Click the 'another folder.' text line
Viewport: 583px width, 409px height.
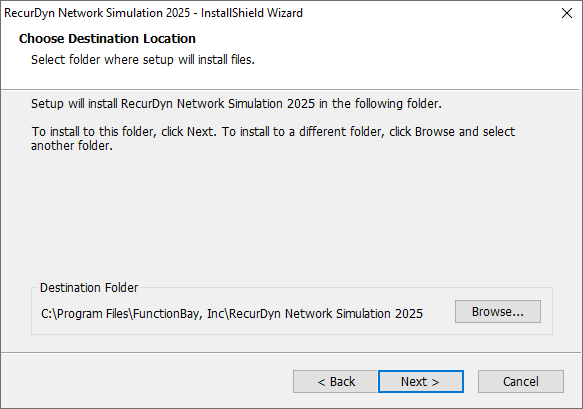72,146
